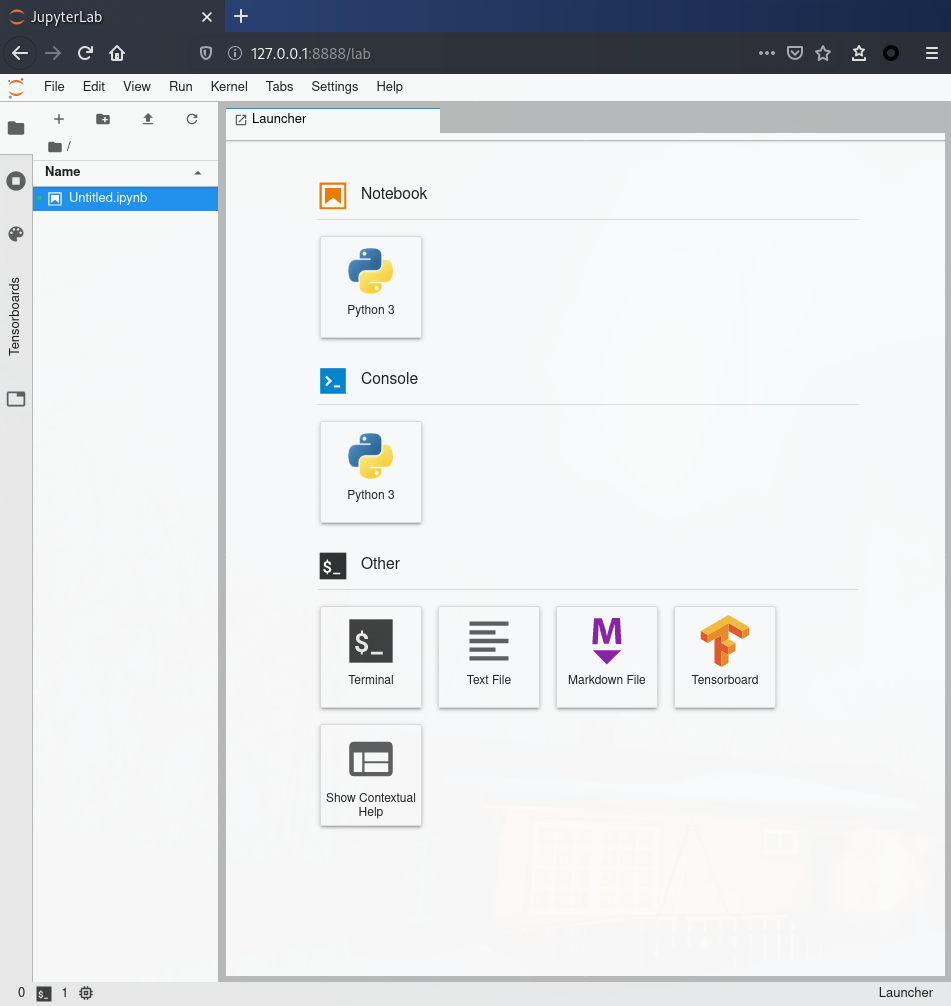The image size is (951, 1006).
Task: Open a new browser tab
Action: [x=241, y=16]
